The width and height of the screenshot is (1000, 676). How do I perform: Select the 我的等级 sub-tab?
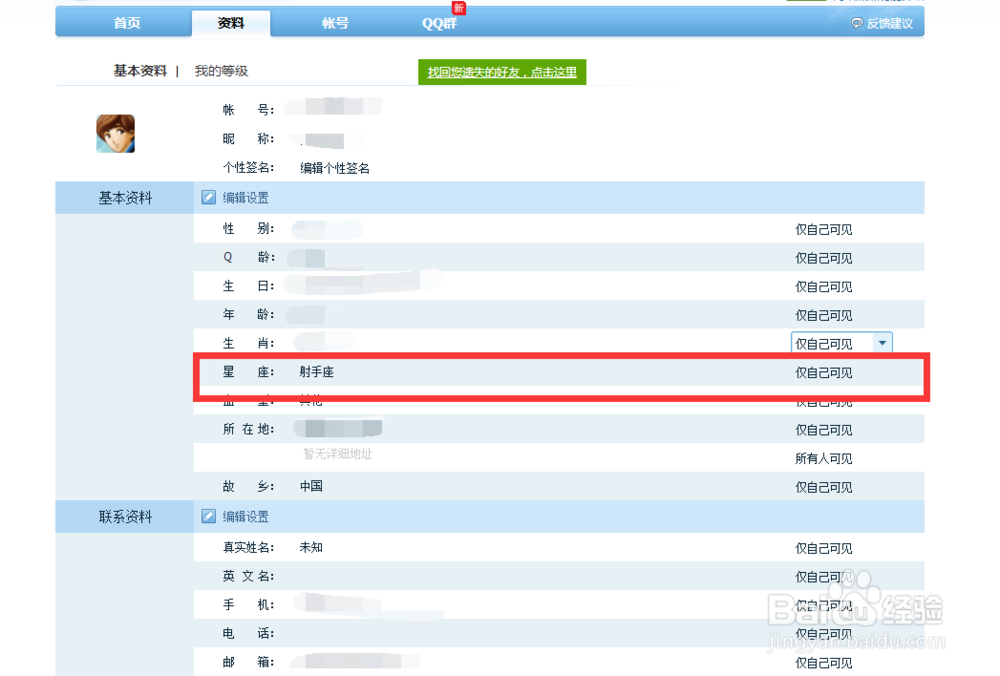click(222, 71)
